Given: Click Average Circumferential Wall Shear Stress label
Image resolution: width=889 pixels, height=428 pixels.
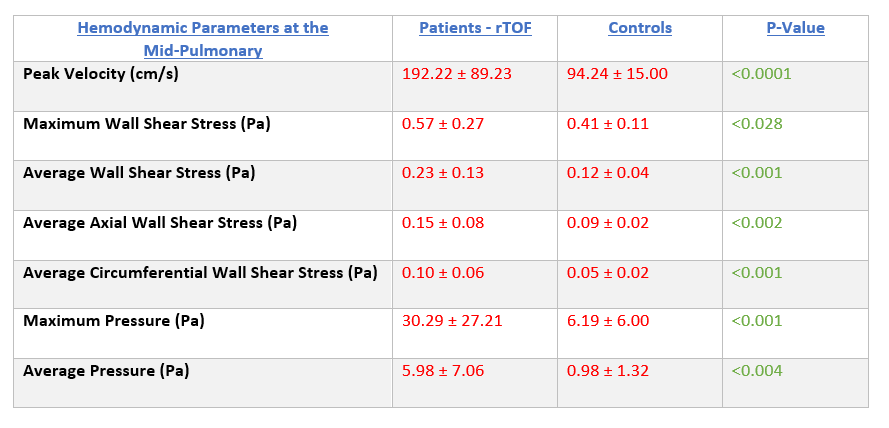Looking at the screenshot, I should coord(200,272).
